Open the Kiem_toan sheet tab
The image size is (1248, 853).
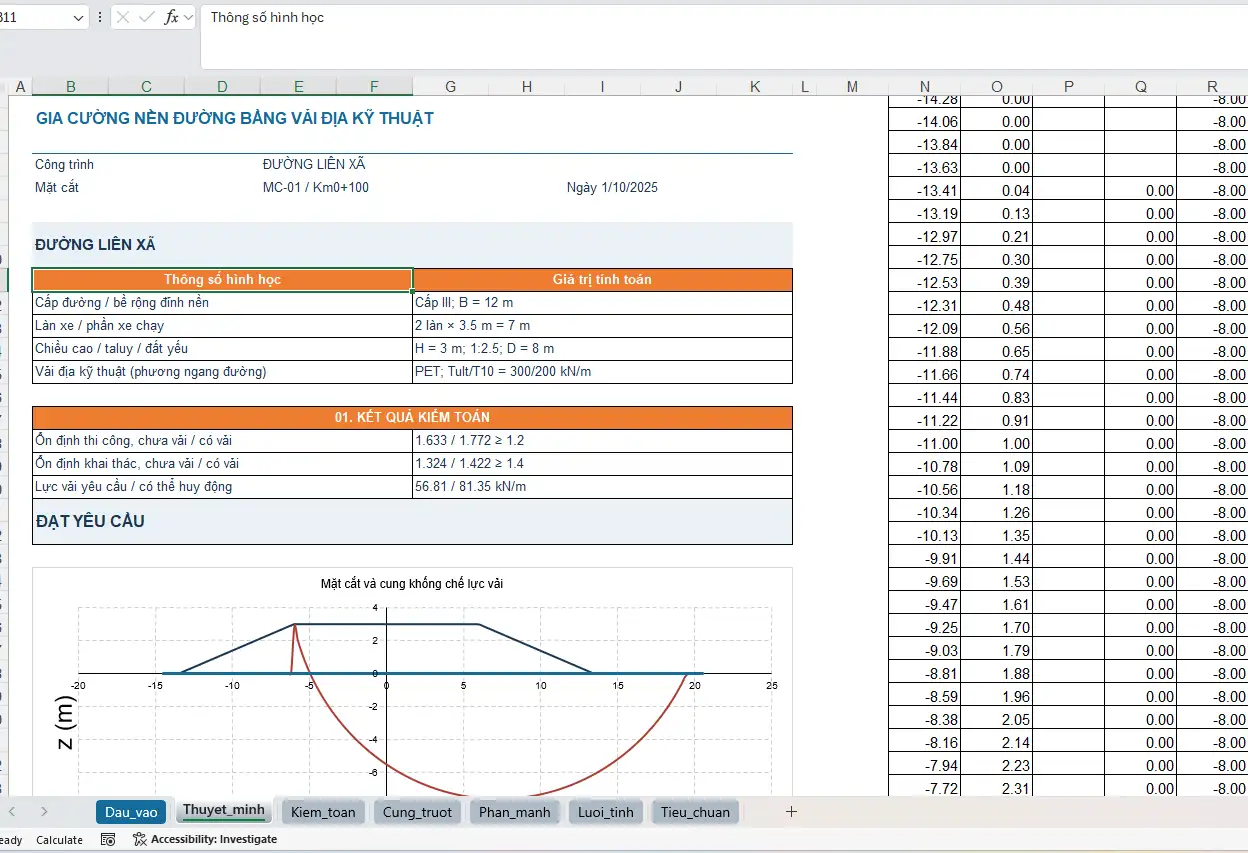point(323,812)
